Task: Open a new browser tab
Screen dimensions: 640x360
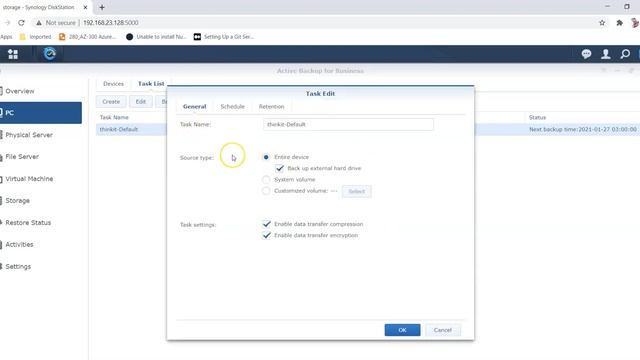Action: click(102, 7)
